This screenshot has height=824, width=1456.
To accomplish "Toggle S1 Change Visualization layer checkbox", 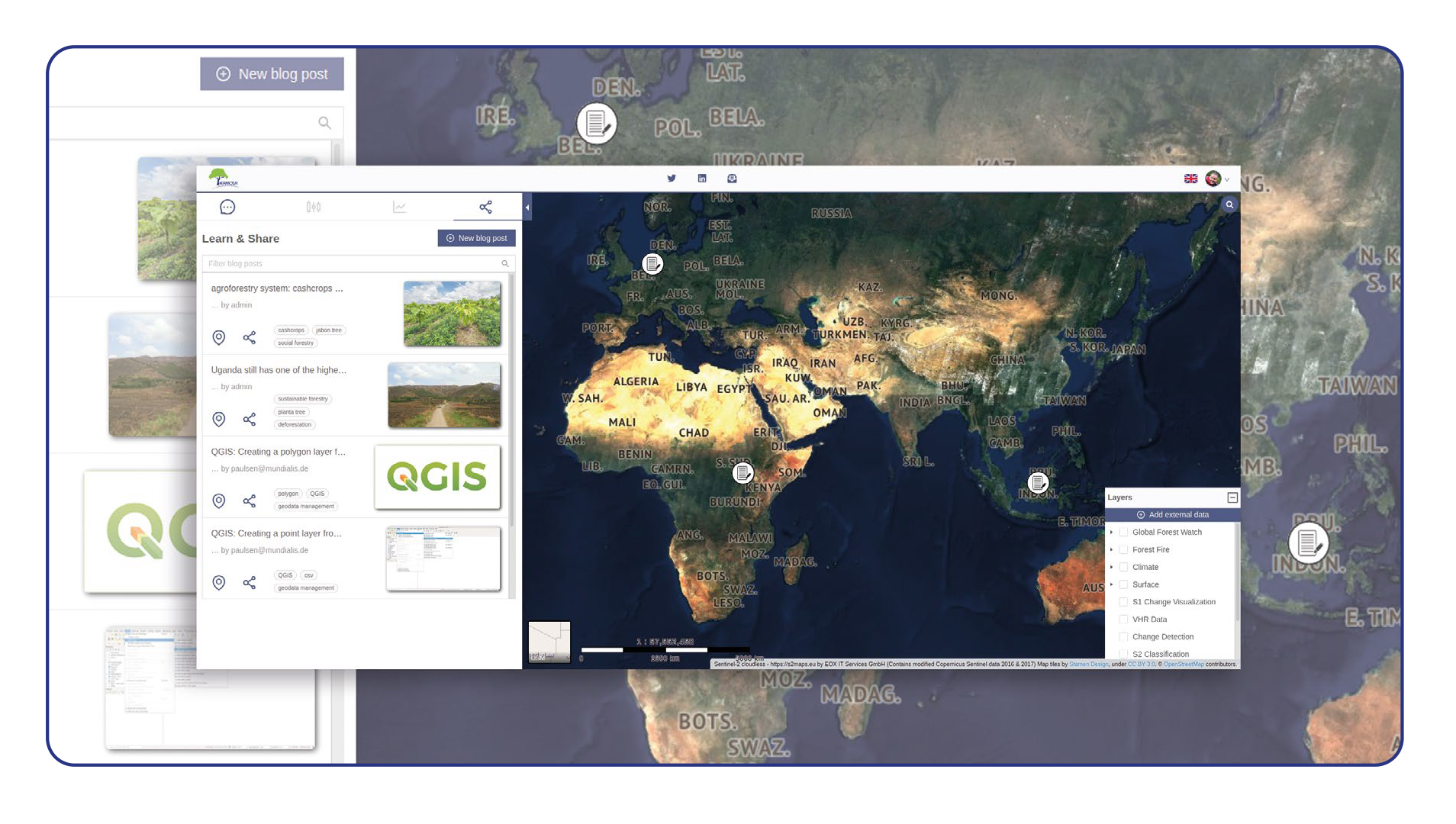I will click(1123, 602).
